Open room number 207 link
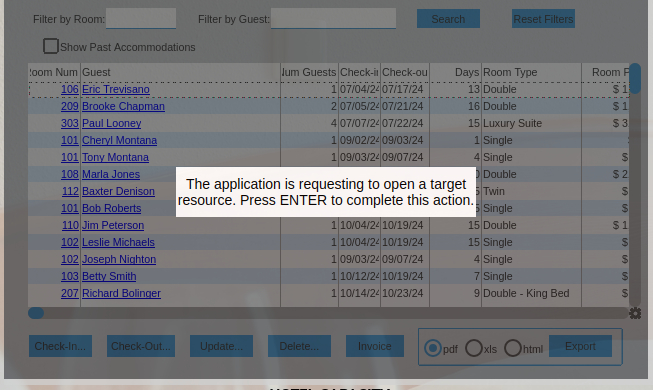 tap(70, 293)
